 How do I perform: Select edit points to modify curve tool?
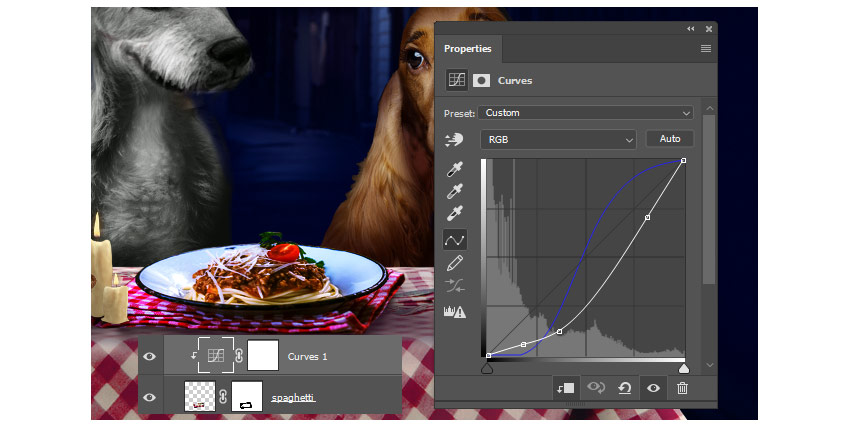454,240
